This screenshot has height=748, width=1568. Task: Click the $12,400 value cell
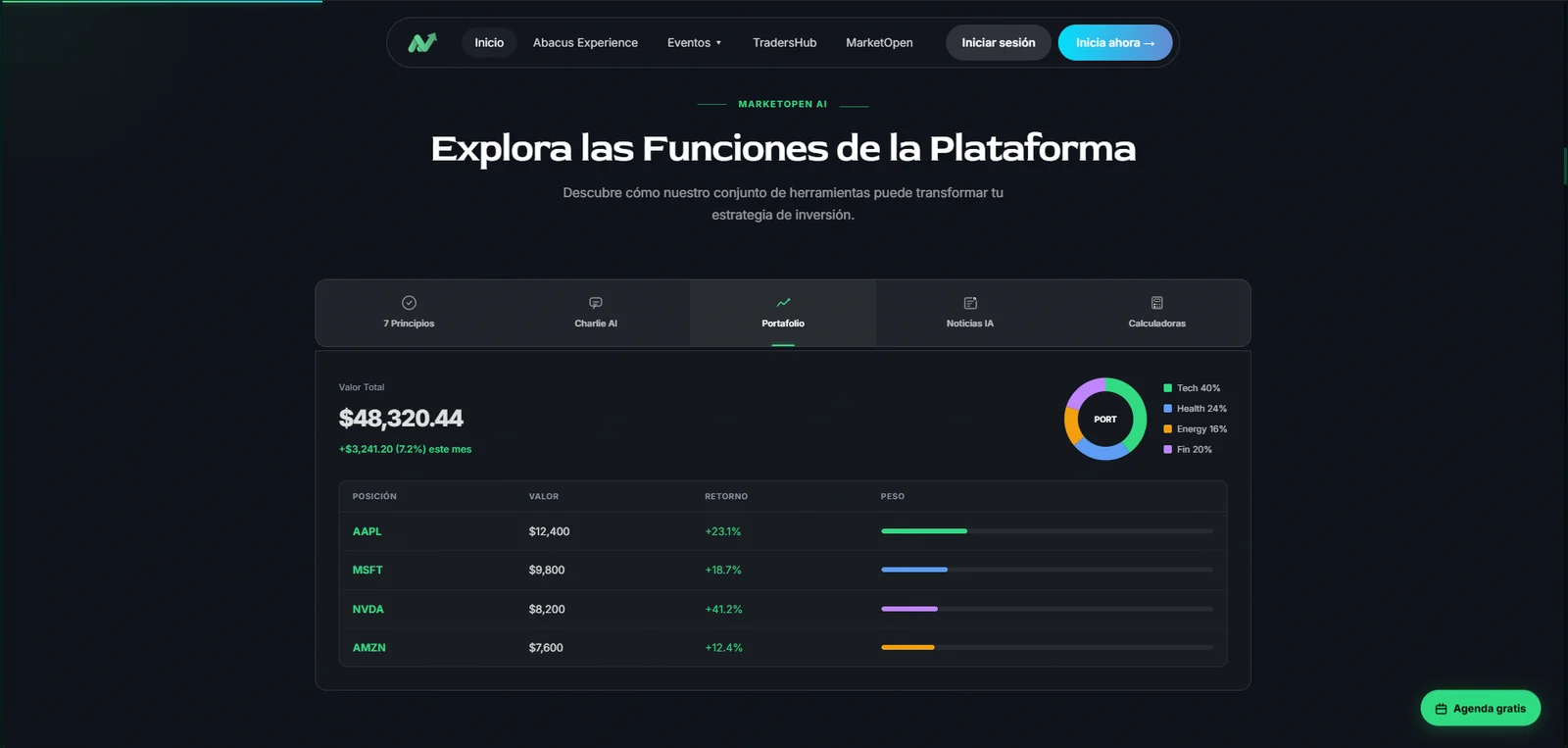click(x=549, y=531)
